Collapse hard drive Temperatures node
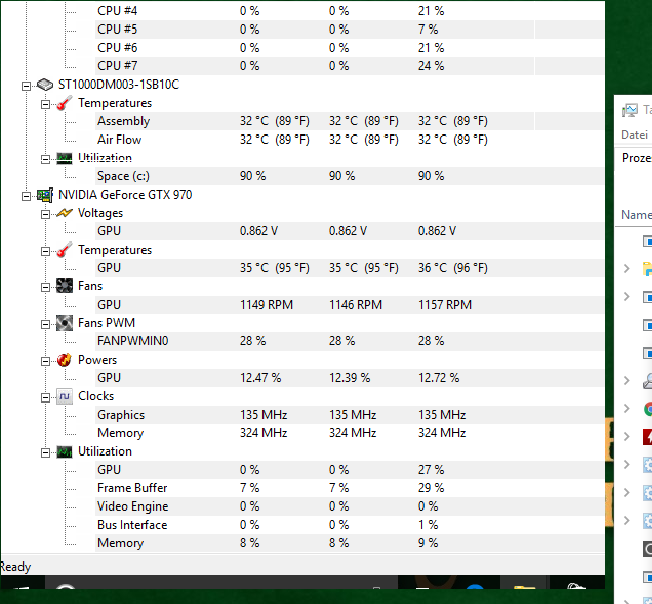 click(45, 104)
